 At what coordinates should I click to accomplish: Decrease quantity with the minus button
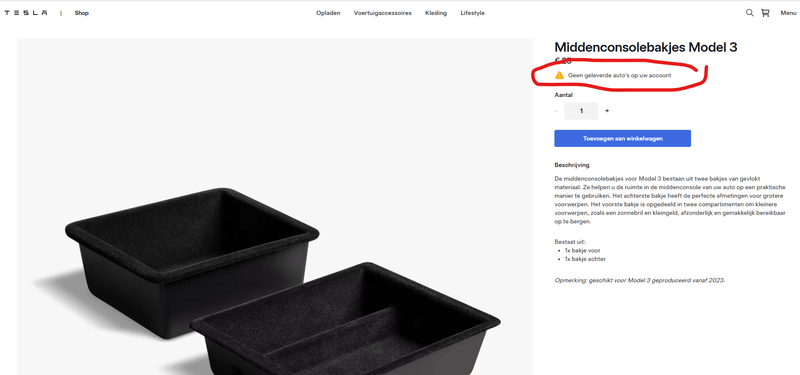[556, 111]
